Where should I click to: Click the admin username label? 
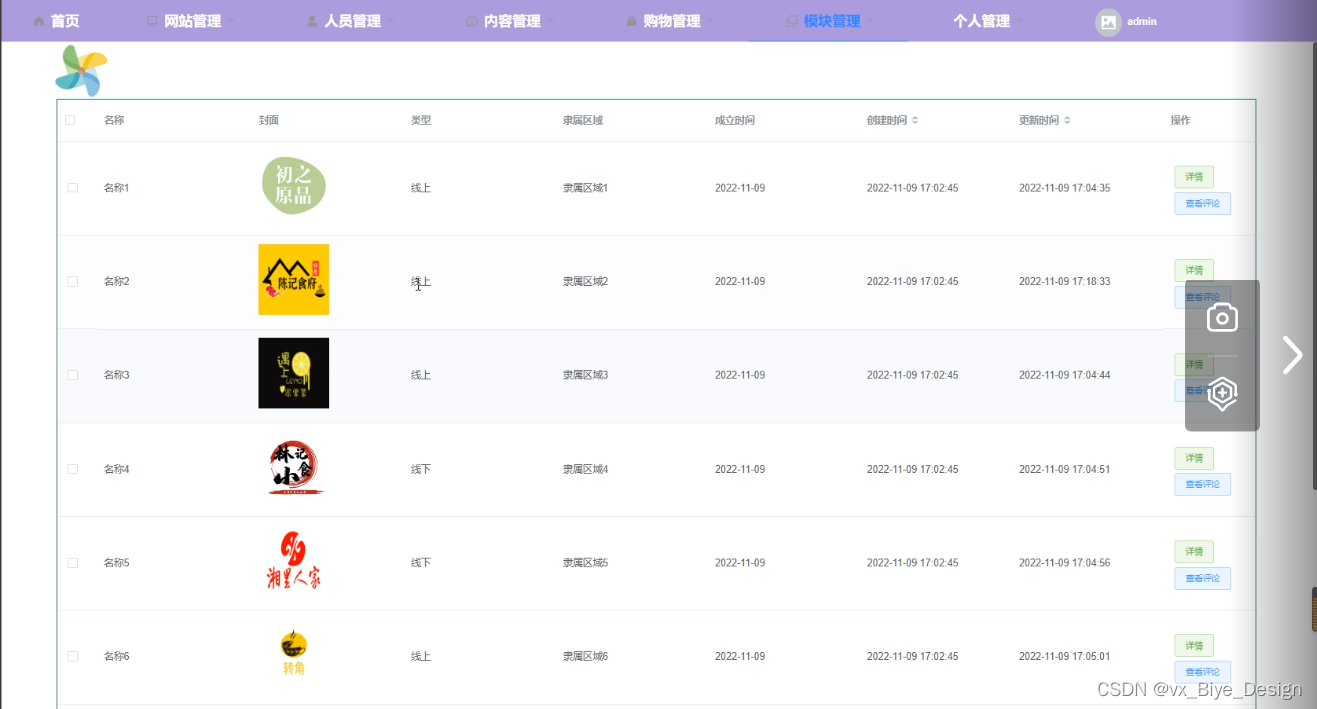[x=1141, y=21]
